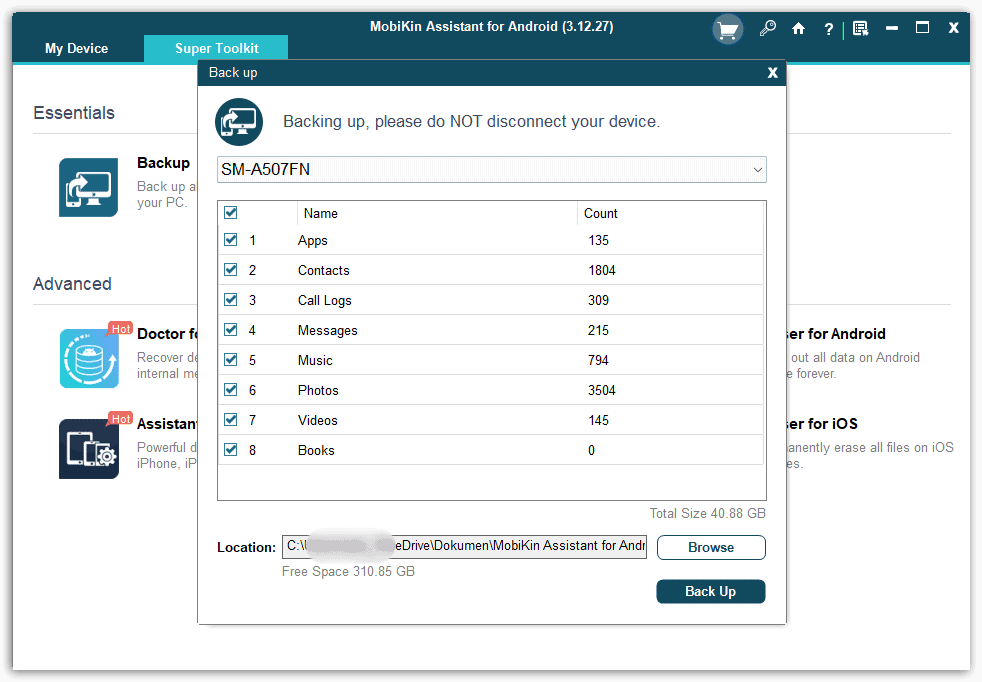The width and height of the screenshot is (982, 682).
Task: Select the Contacts row name
Action: tap(323, 271)
